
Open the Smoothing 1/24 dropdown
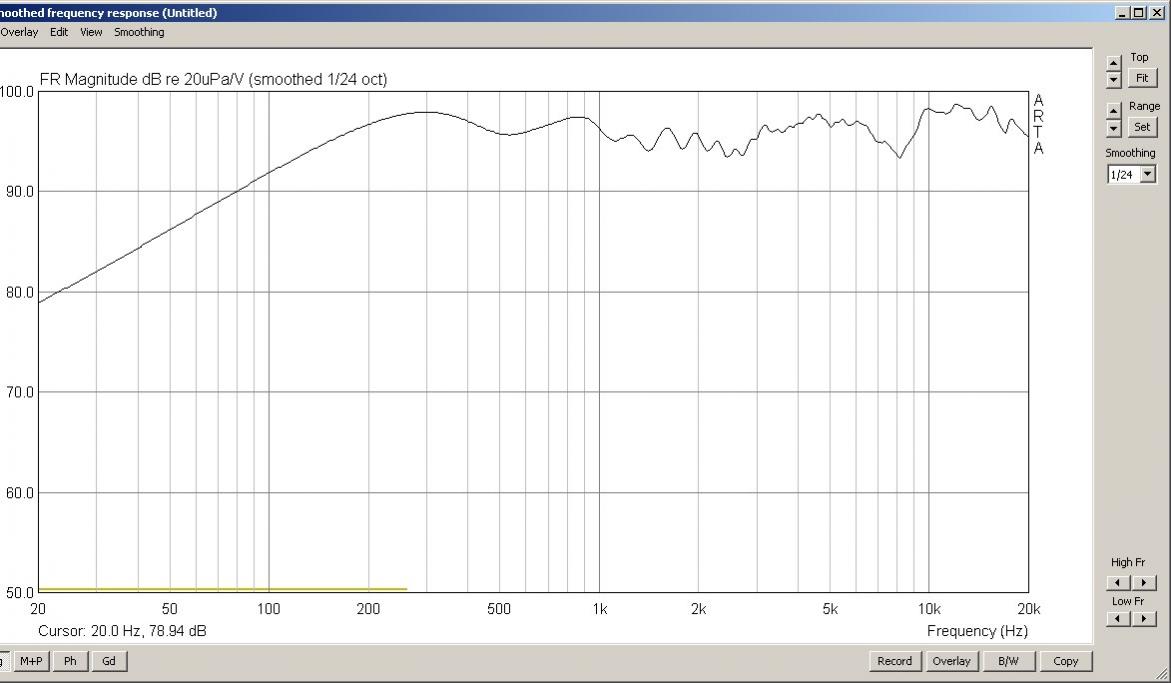click(1148, 175)
